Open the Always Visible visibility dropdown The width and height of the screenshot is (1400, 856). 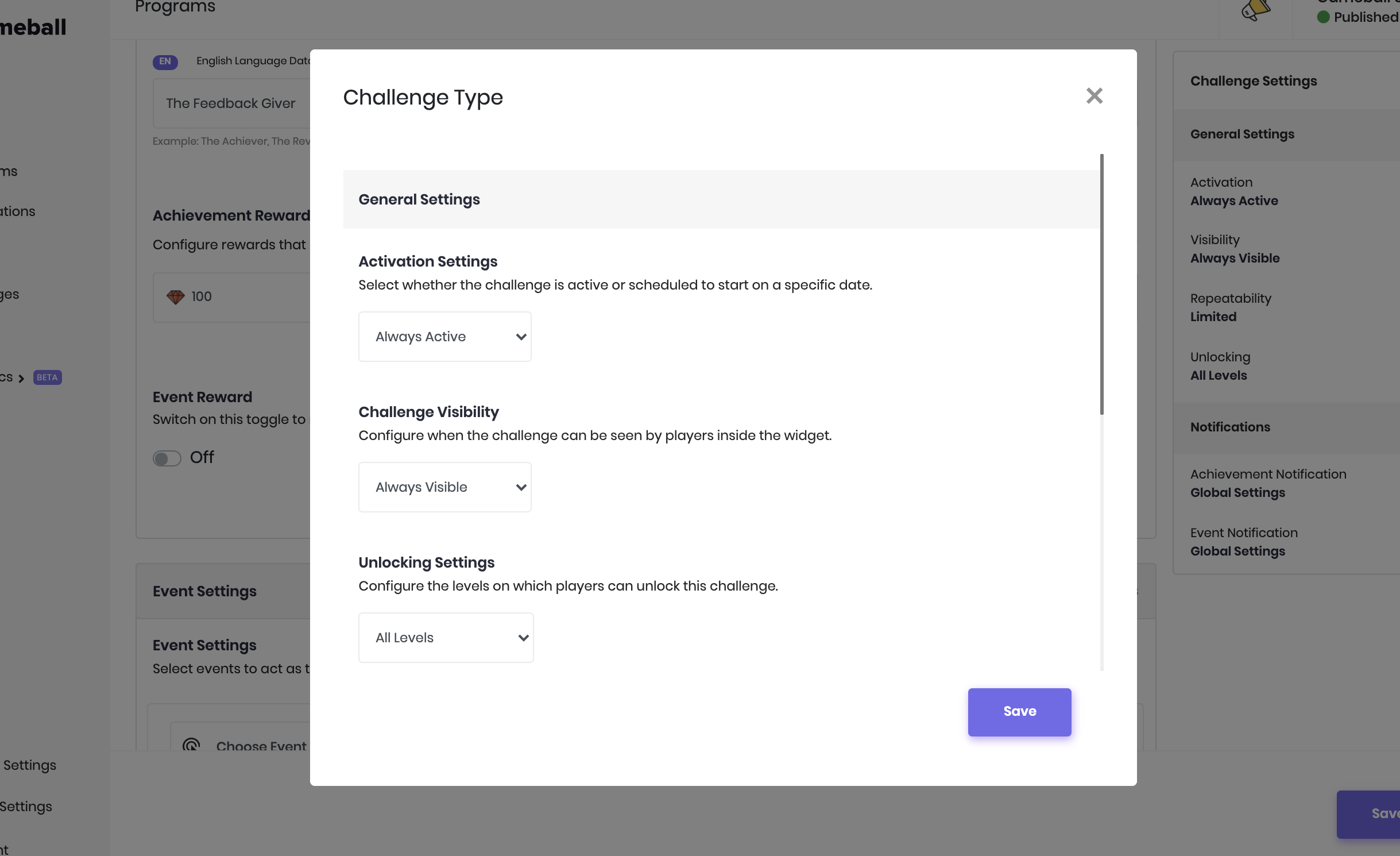444,487
